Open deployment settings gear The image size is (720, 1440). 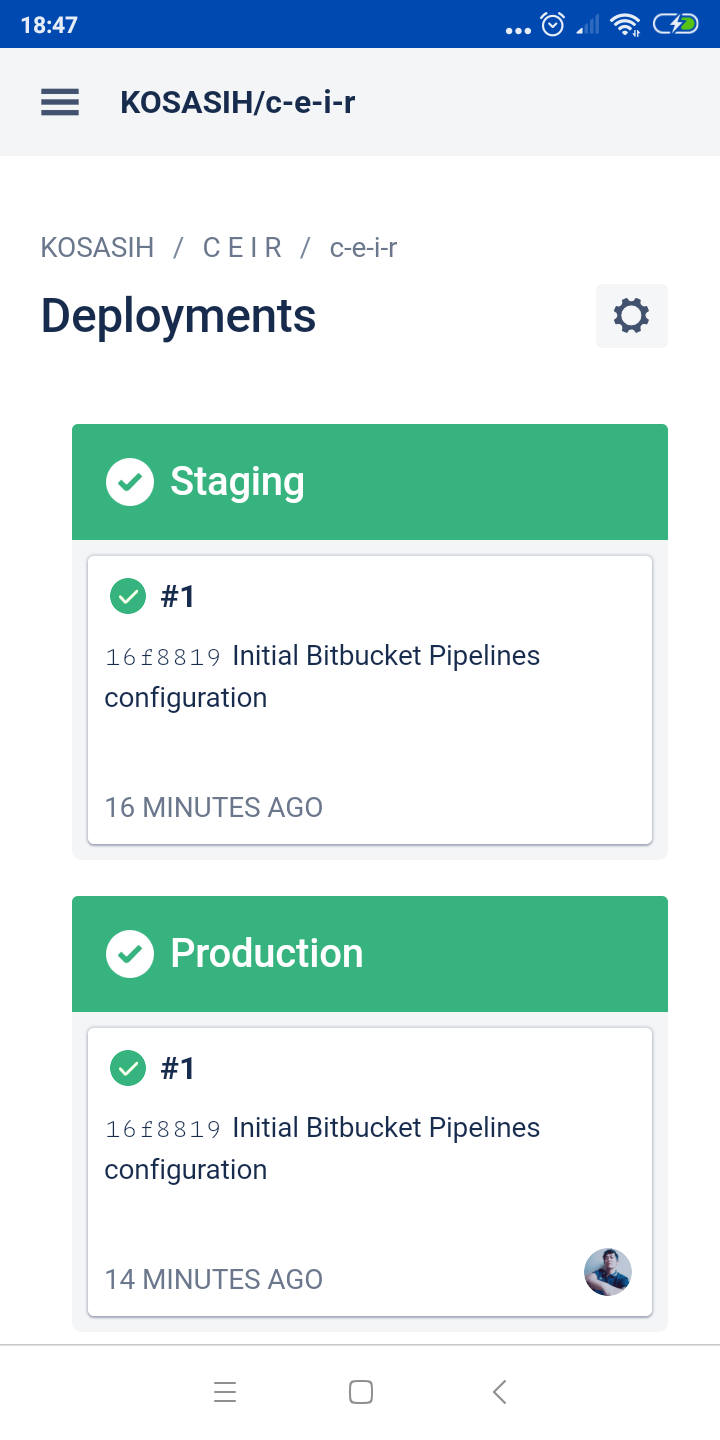click(631, 316)
